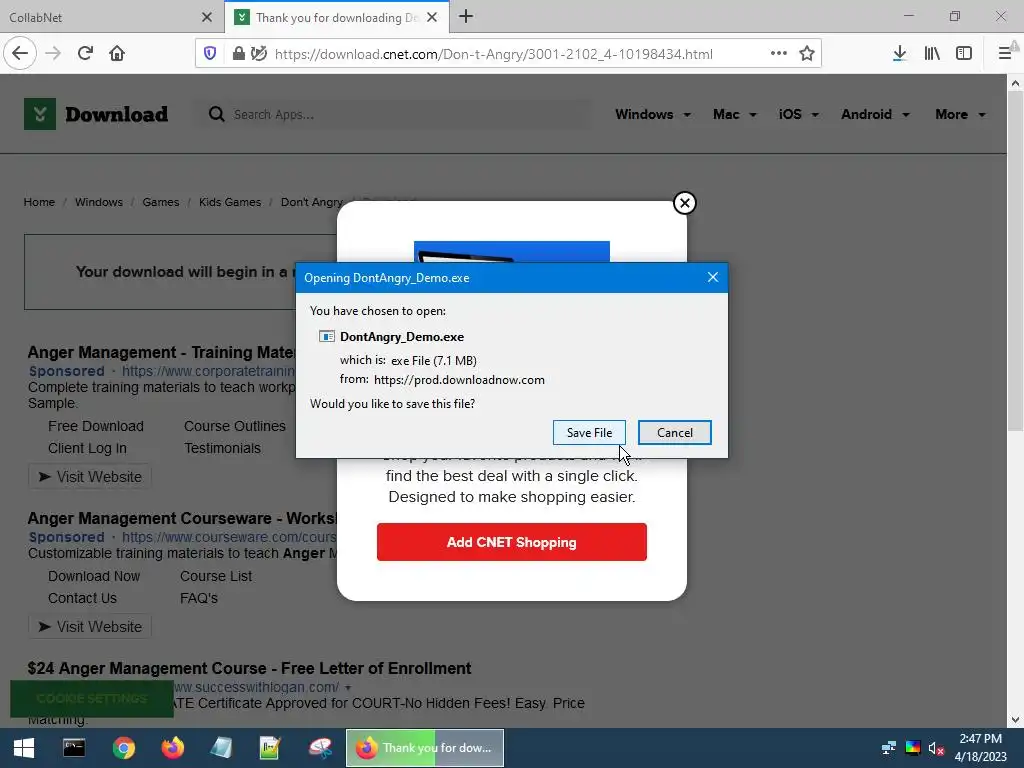Open Contact Us ad link
The width and height of the screenshot is (1024, 768).
82,598
